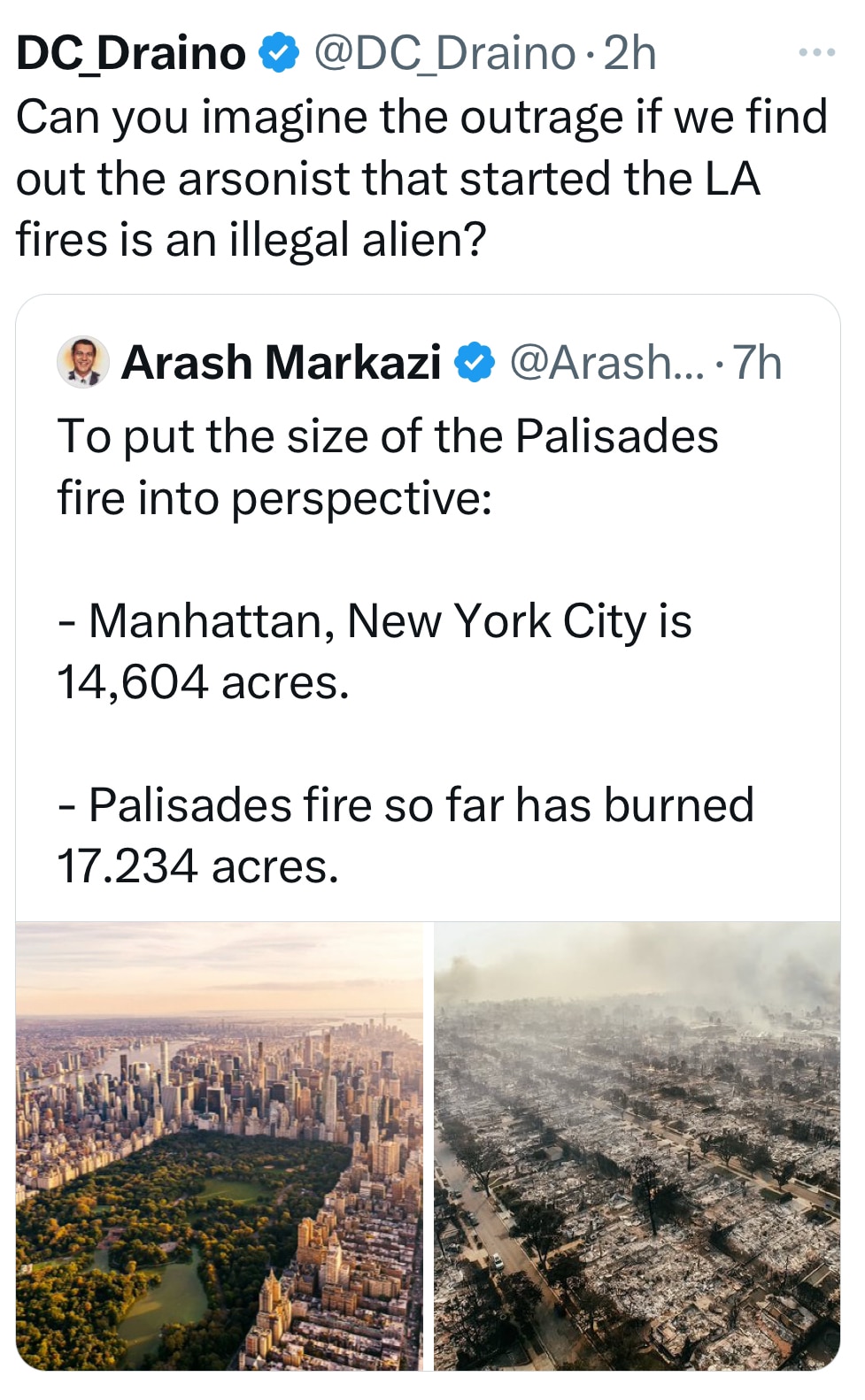This screenshot has width=865, height=1400.
Task: Open the 7h timestamp on quoted tweet
Action: click(x=758, y=363)
